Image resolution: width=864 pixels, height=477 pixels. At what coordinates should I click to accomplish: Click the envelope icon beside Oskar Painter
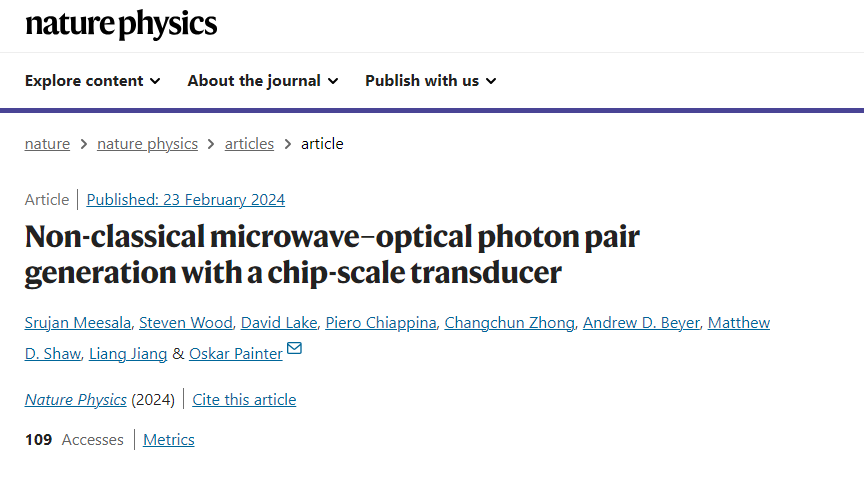pyautogui.click(x=294, y=348)
